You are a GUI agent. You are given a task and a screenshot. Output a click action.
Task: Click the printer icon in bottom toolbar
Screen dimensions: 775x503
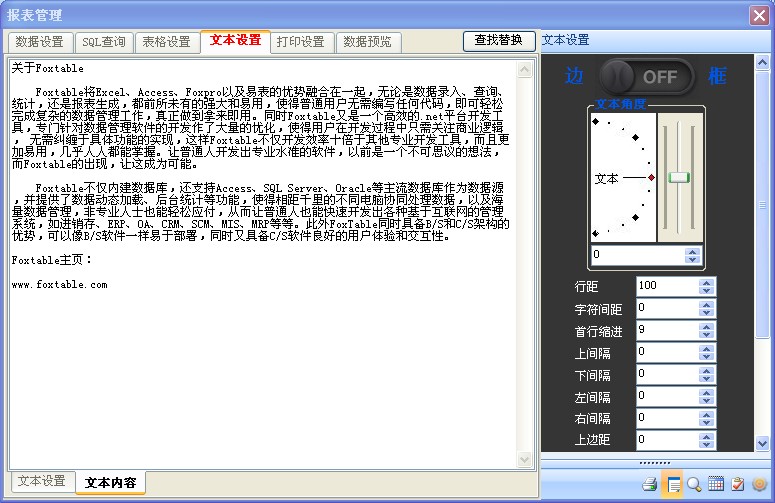click(649, 484)
